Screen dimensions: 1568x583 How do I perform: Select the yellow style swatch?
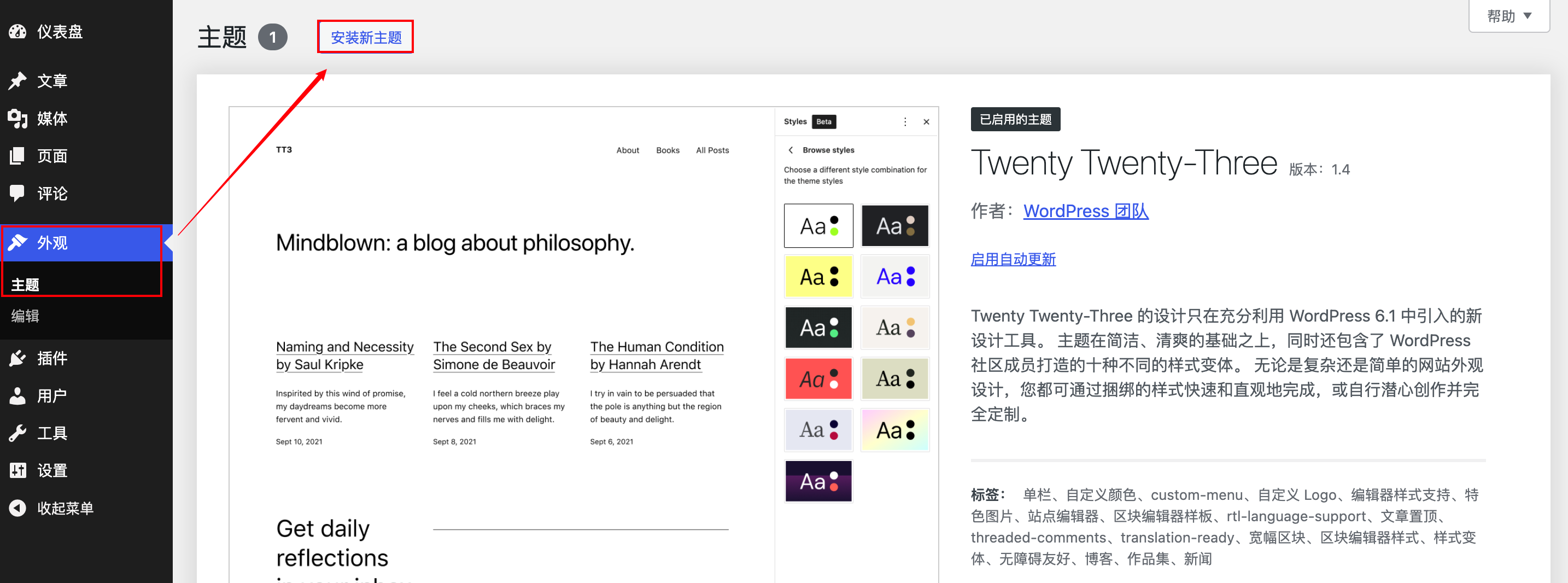[x=818, y=277]
